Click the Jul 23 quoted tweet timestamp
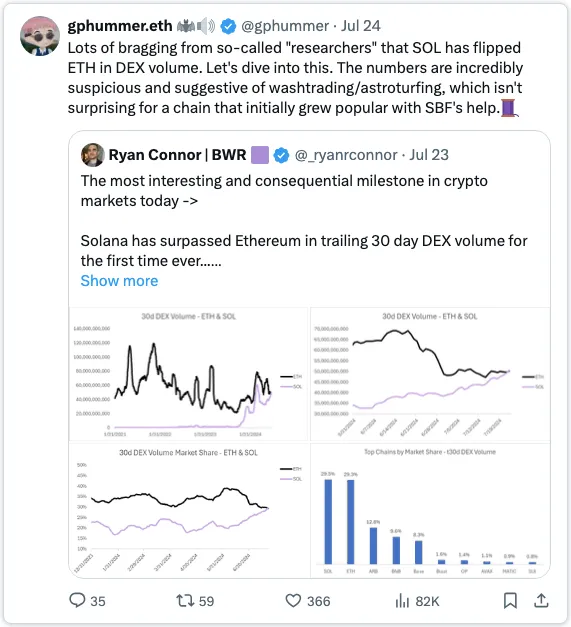The width and height of the screenshot is (571, 627). 429,155
